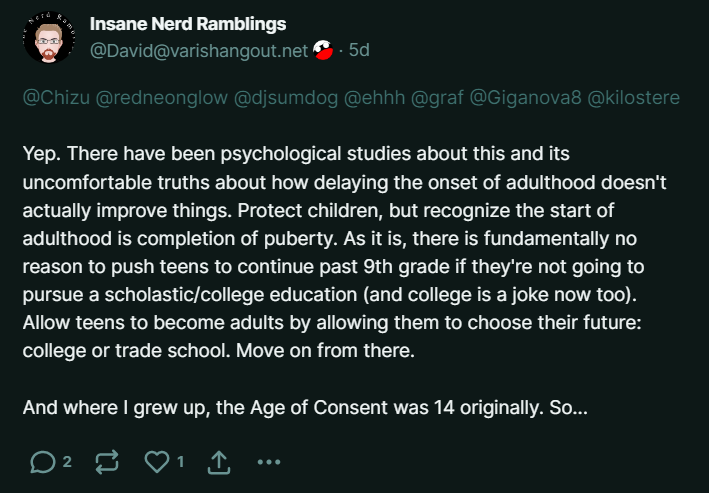Click the favorite count number 1
This screenshot has height=493, width=709.
(180, 461)
